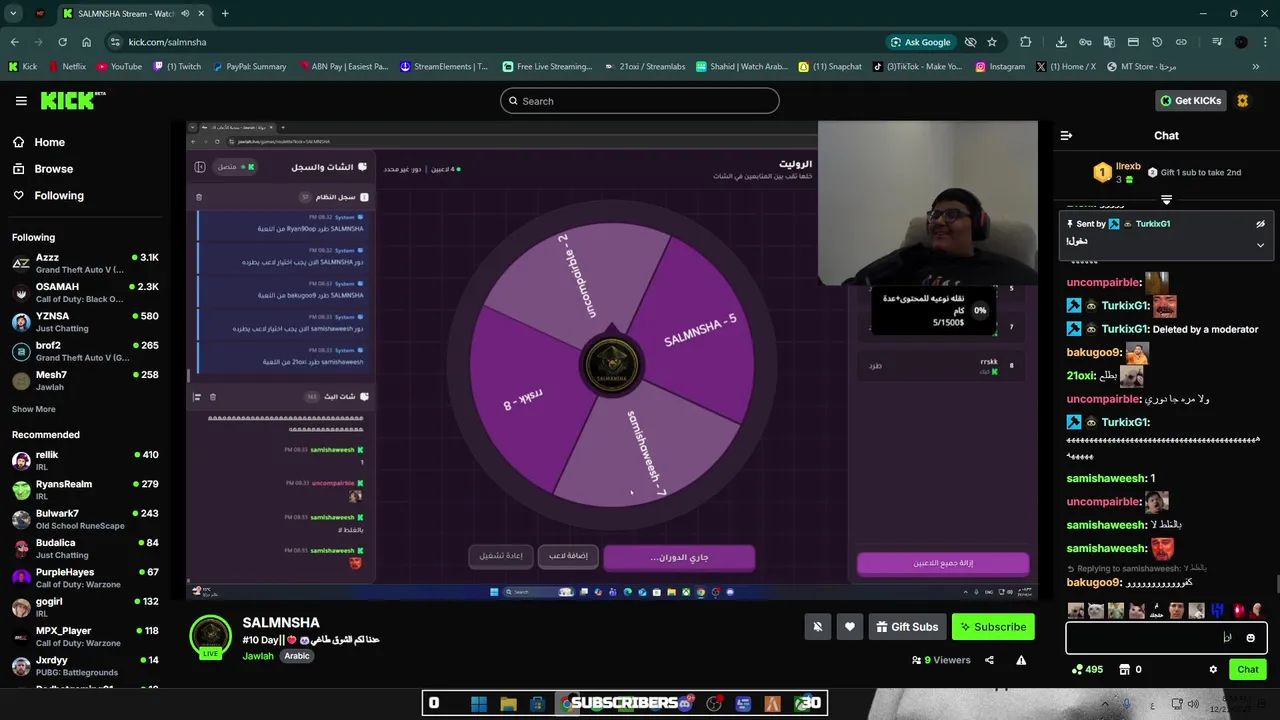
Task: Click the Arabic language tag
Action: click(297, 656)
